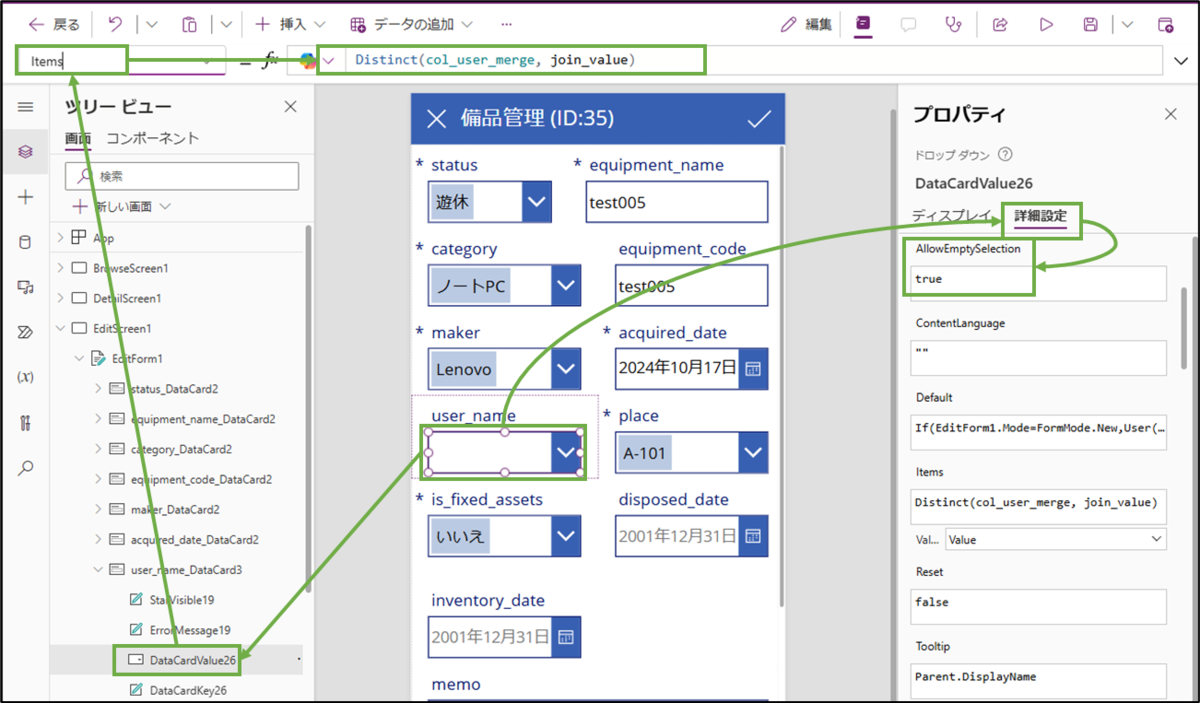This screenshot has height=703, width=1200.
Task: Open the 挿入 insert menu
Action: (x=290, y=24)
